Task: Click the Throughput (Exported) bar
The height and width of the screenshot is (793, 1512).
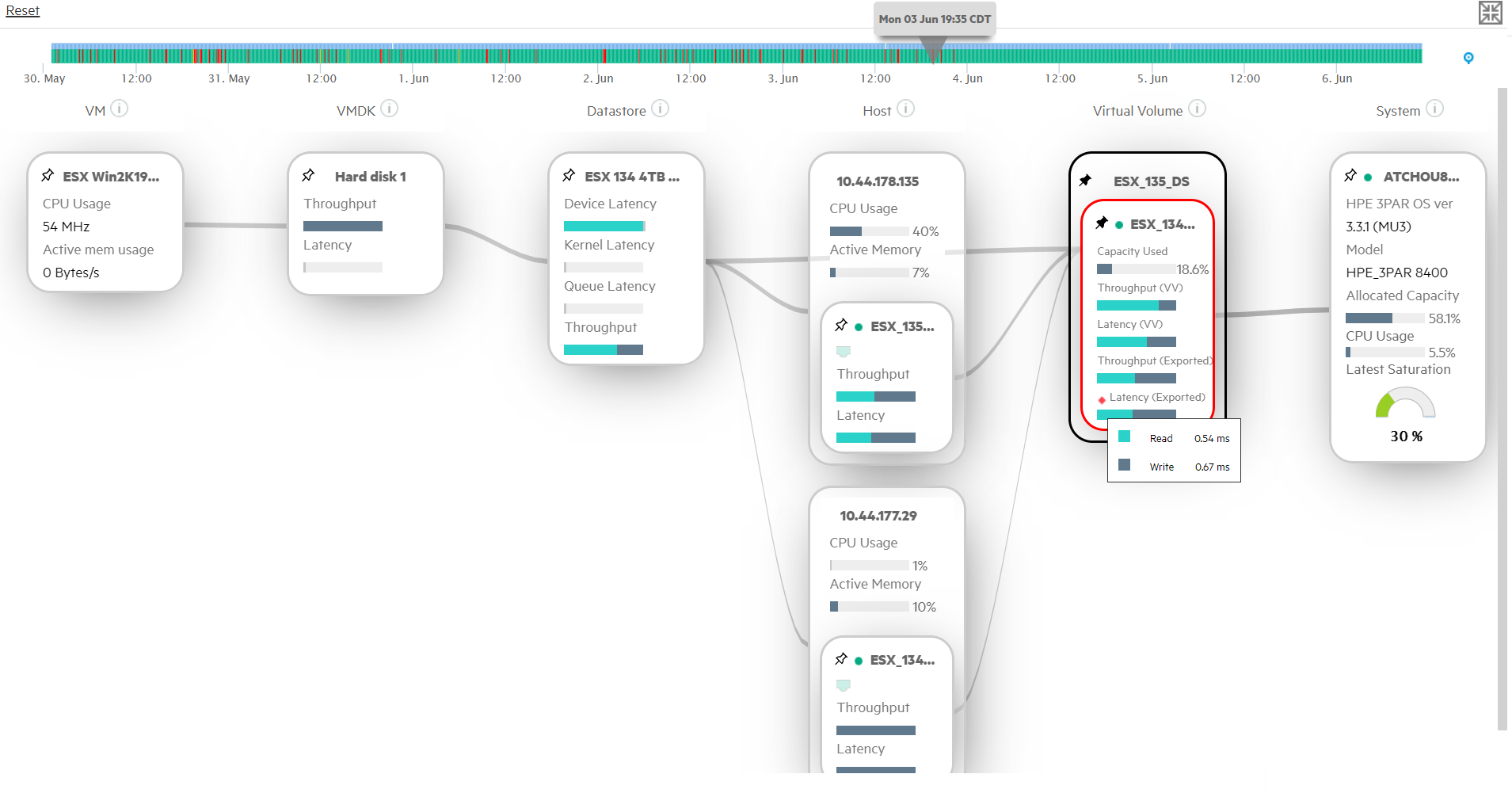Action: tap(1137, 379)
